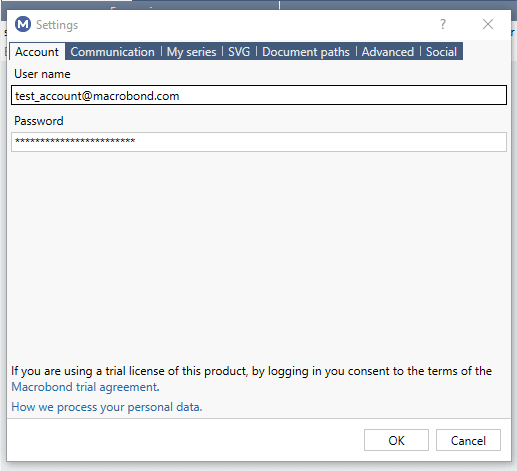Close the Settings dialog with X

pos(488,24)
